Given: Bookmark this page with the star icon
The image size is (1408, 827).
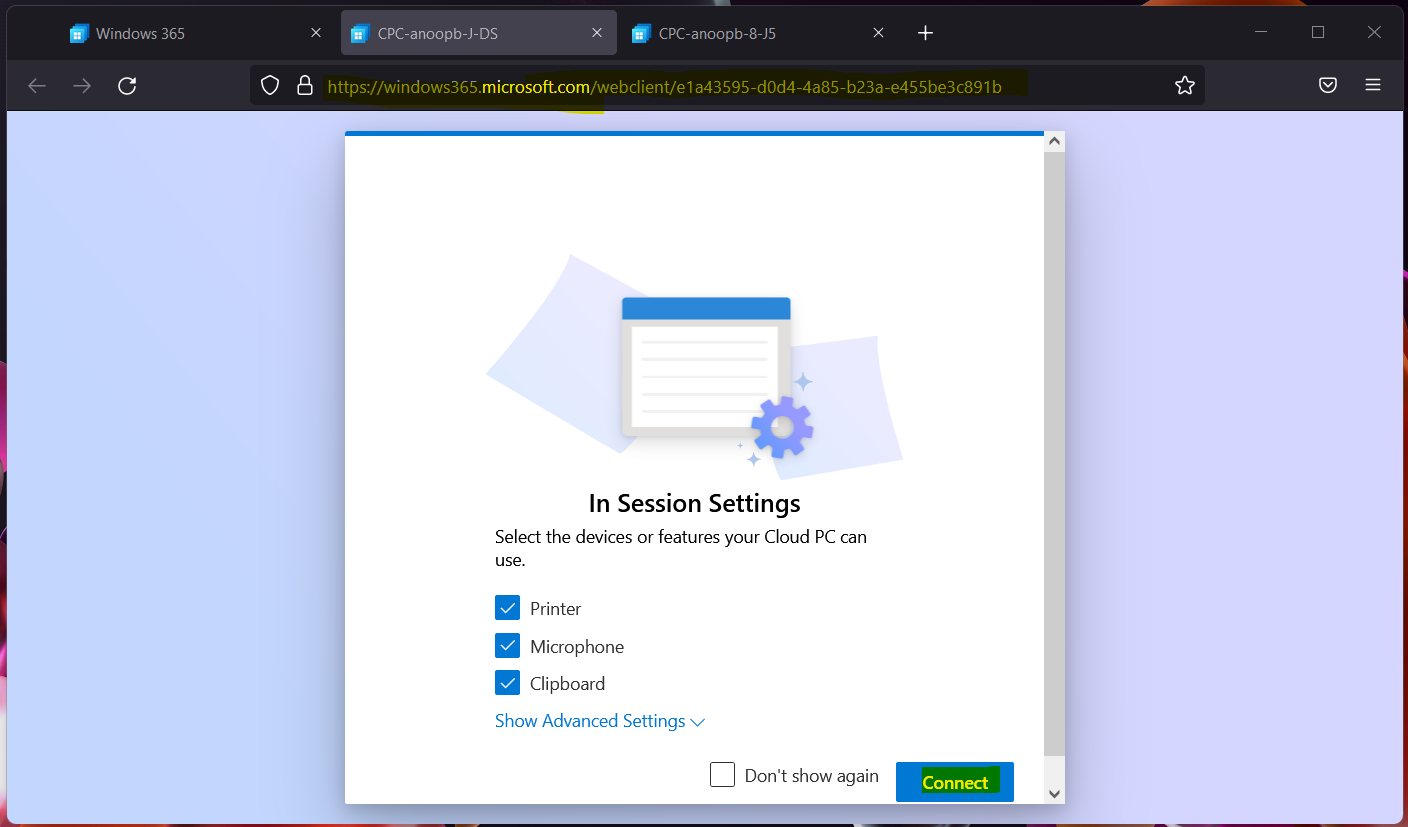Looking at the screenshot, I should [1185, 86].
